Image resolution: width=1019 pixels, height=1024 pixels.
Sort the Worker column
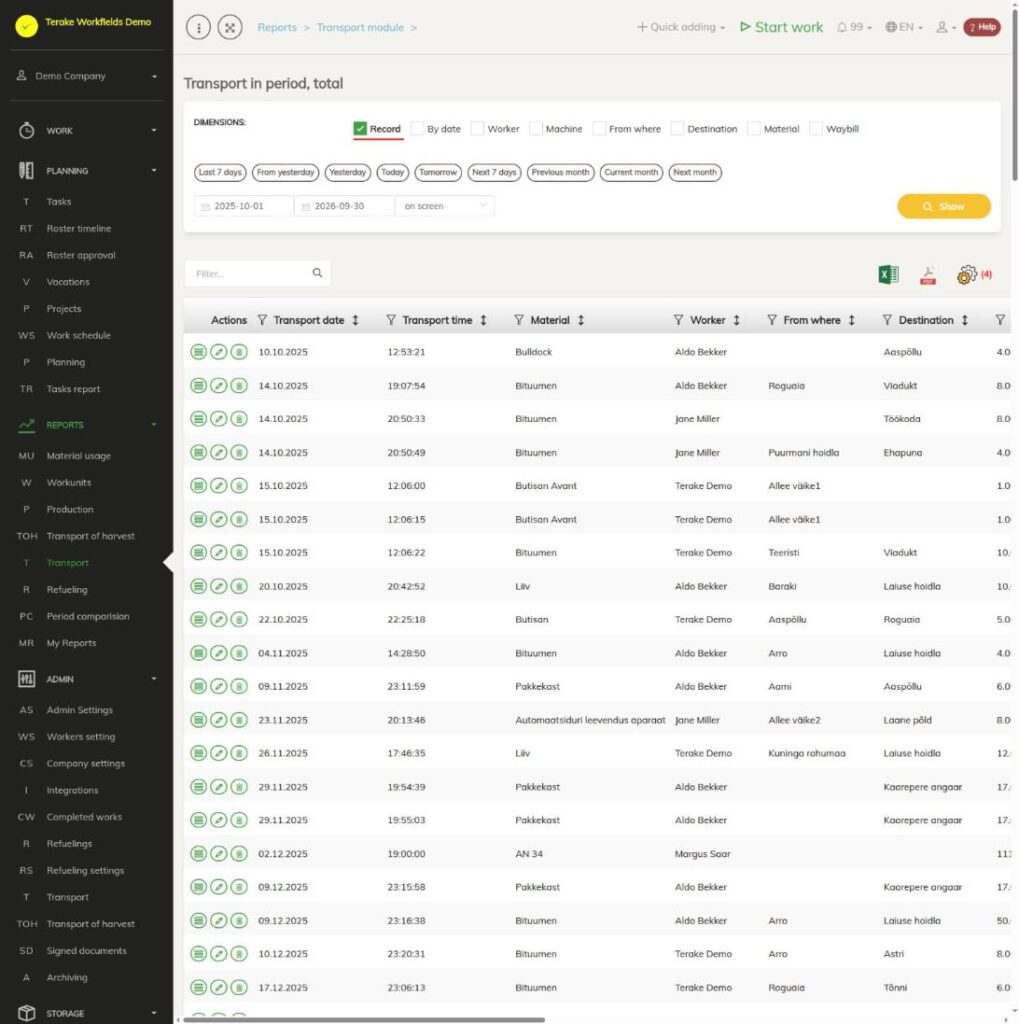tap(736, 320)
